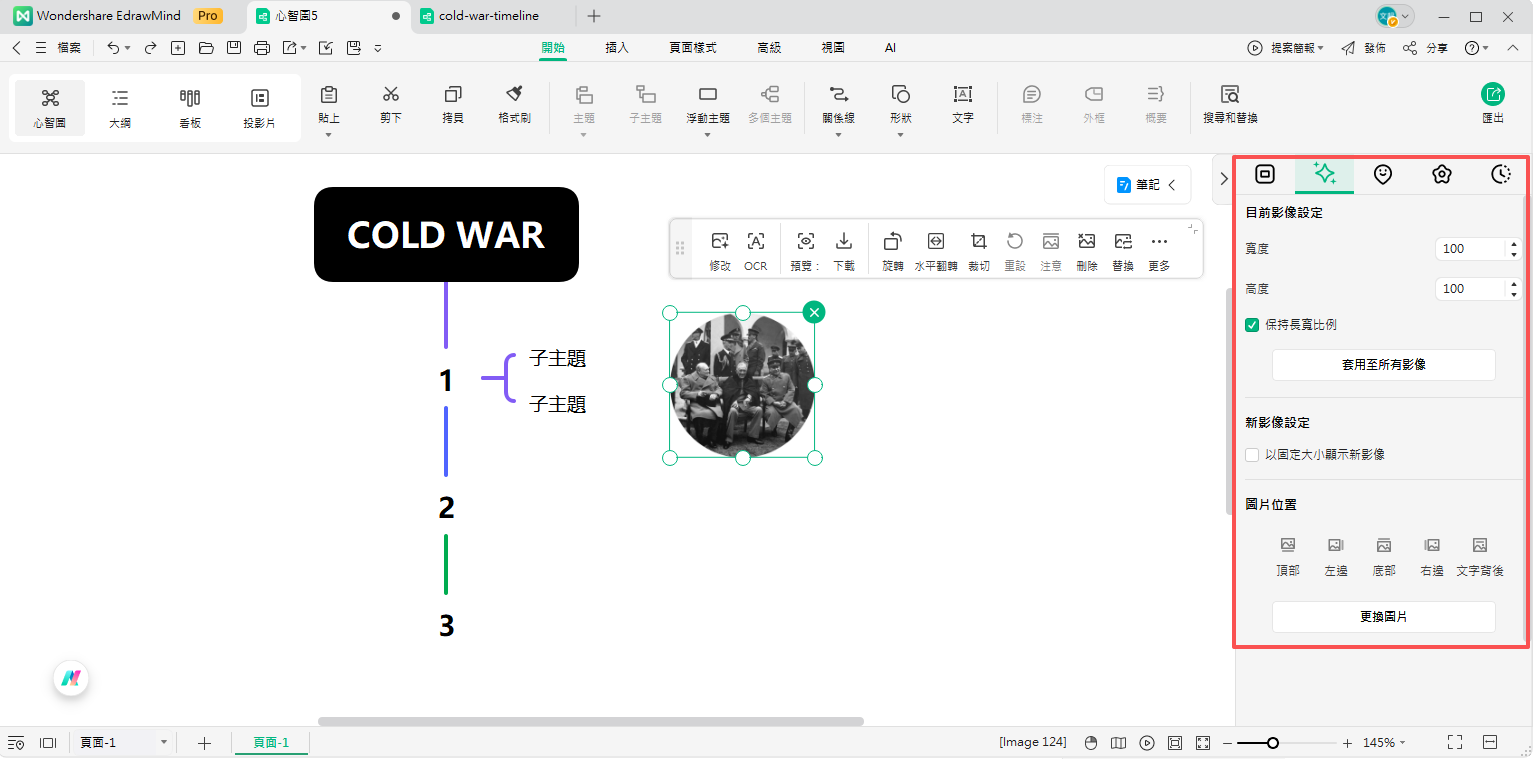Click the 格式刷 format painter

pos(514,103)
